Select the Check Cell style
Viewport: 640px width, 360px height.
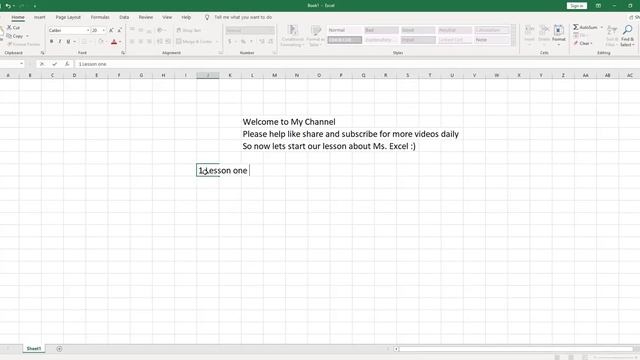(344, 40)
